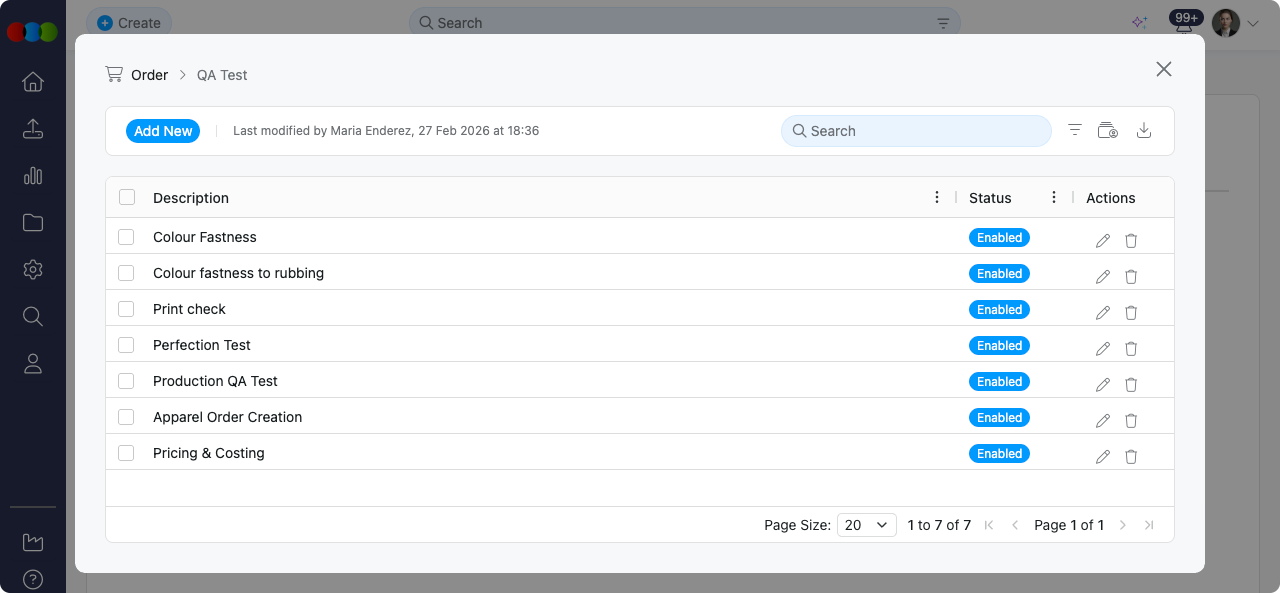Viewport: 1280px width, 593px height.
Task: Open the Factory icon near the sidebar bottom
Action: tap(32, 541)
